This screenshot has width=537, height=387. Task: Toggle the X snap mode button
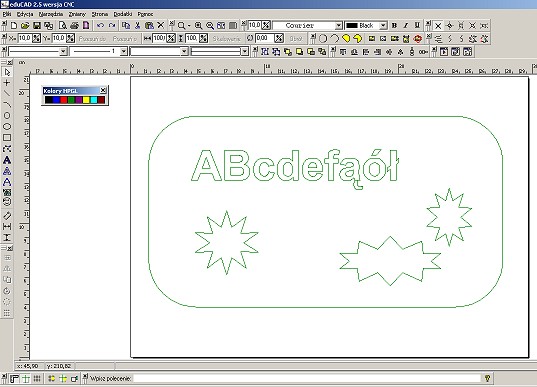tap(438, 25)
